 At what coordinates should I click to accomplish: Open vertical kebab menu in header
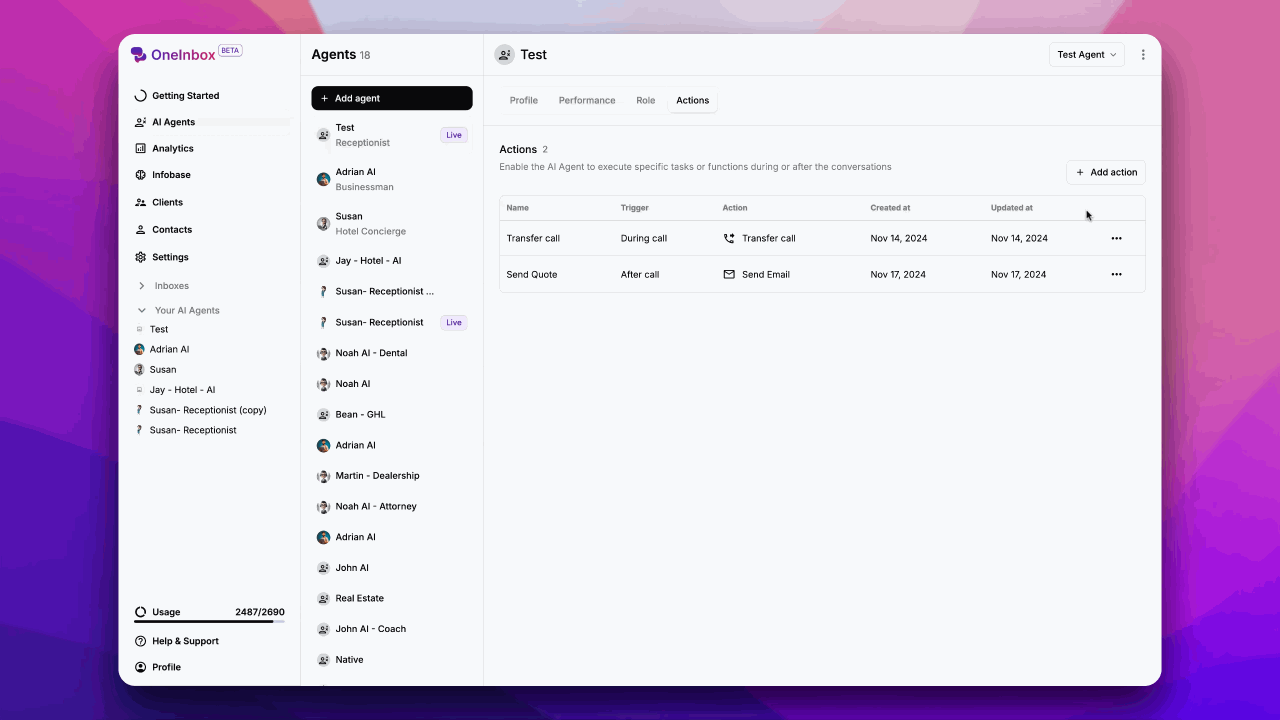[x=1143, y=55]
